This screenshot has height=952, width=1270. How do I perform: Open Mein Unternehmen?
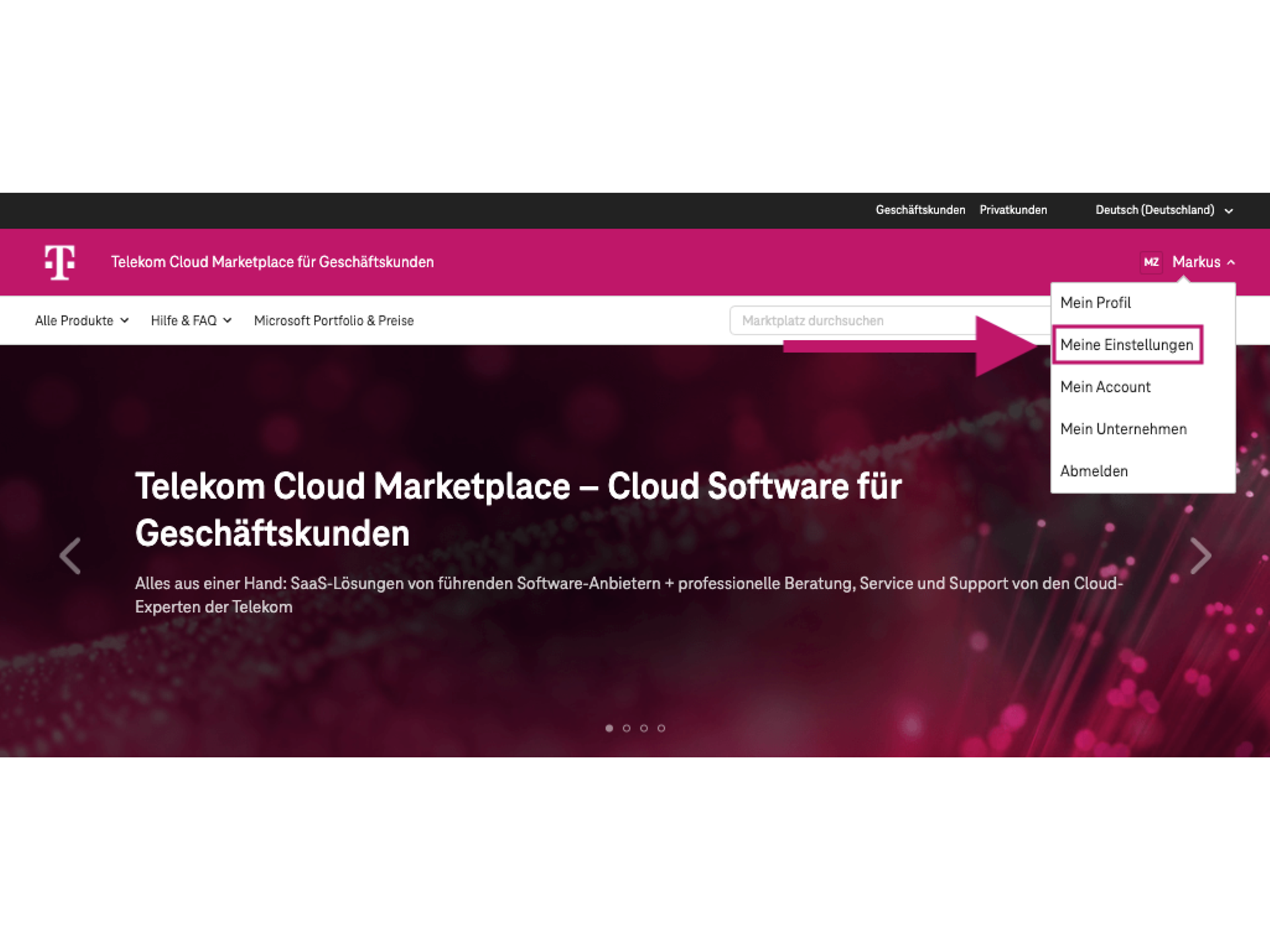1124,429
